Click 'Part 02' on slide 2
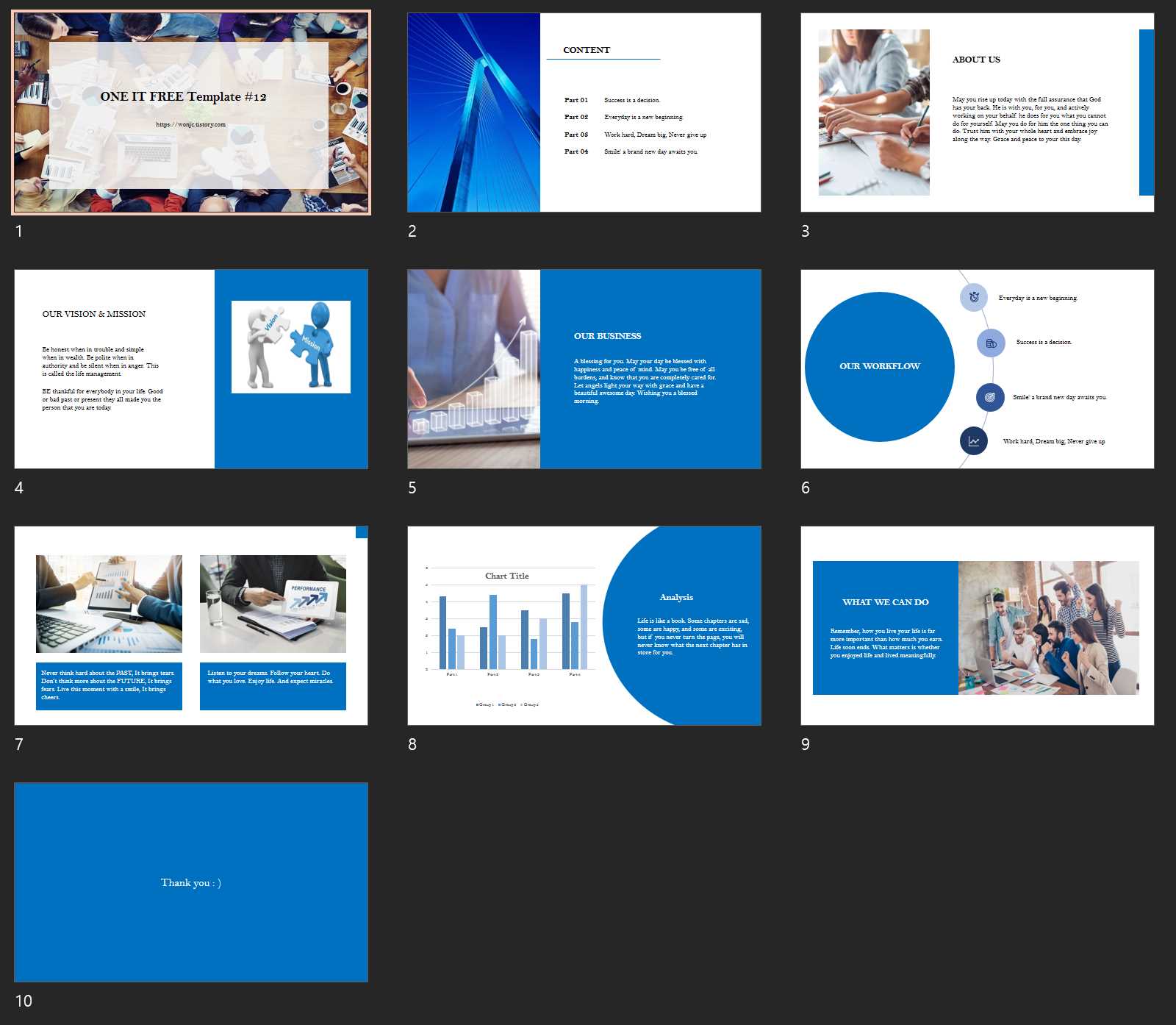1176x1025 pixels. tap(576, 117)
